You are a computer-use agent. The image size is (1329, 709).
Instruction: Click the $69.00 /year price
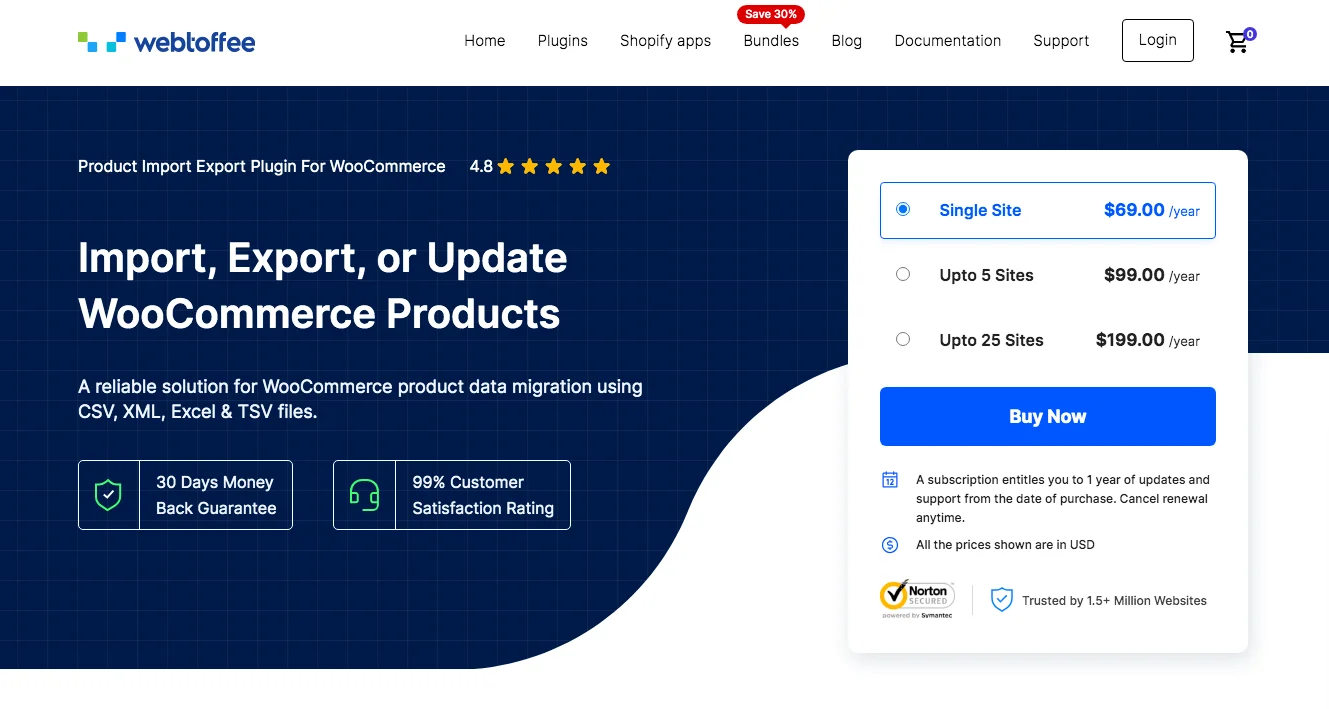tap(1152, 210)
